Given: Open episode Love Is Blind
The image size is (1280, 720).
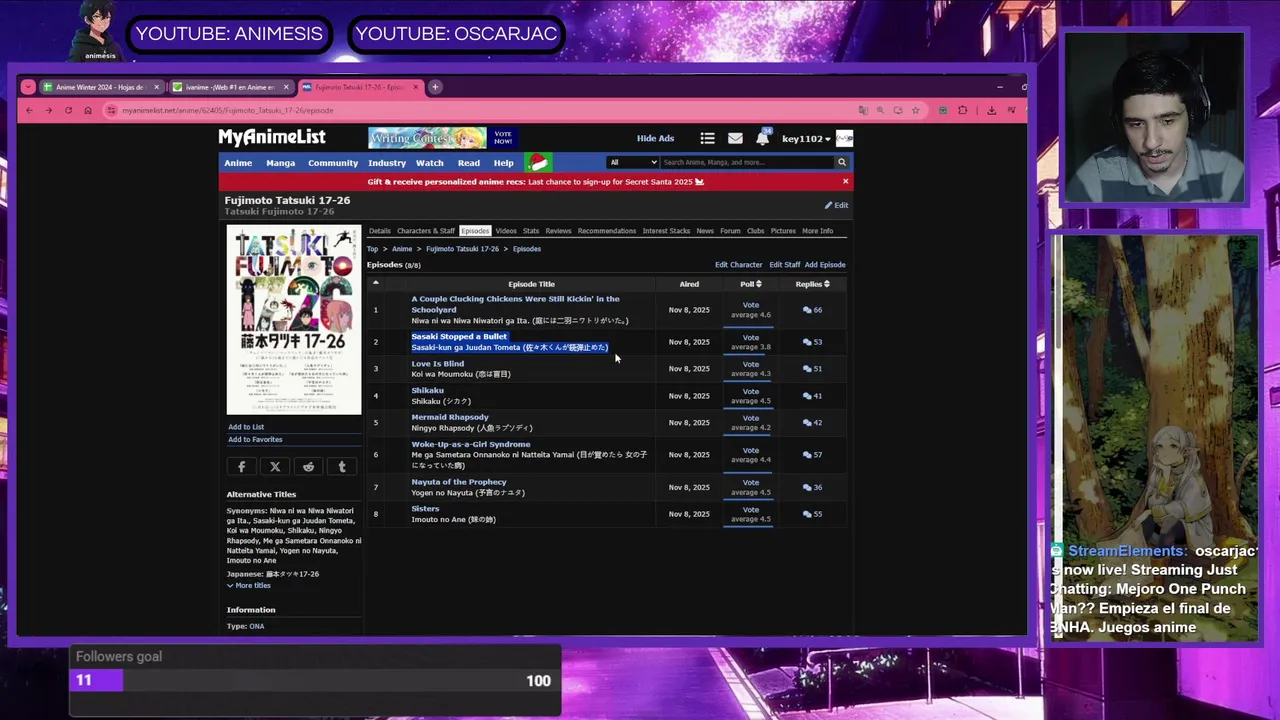Looking at the screenshot, I should pos(437,363).
